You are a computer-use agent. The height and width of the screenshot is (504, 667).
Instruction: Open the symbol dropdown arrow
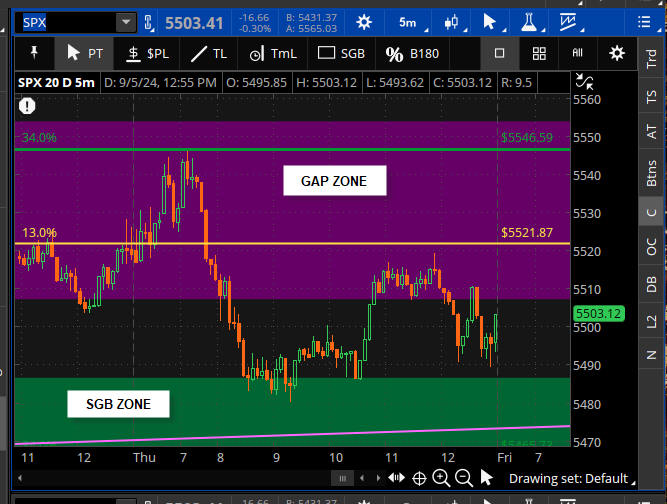(x=126, y=22)
